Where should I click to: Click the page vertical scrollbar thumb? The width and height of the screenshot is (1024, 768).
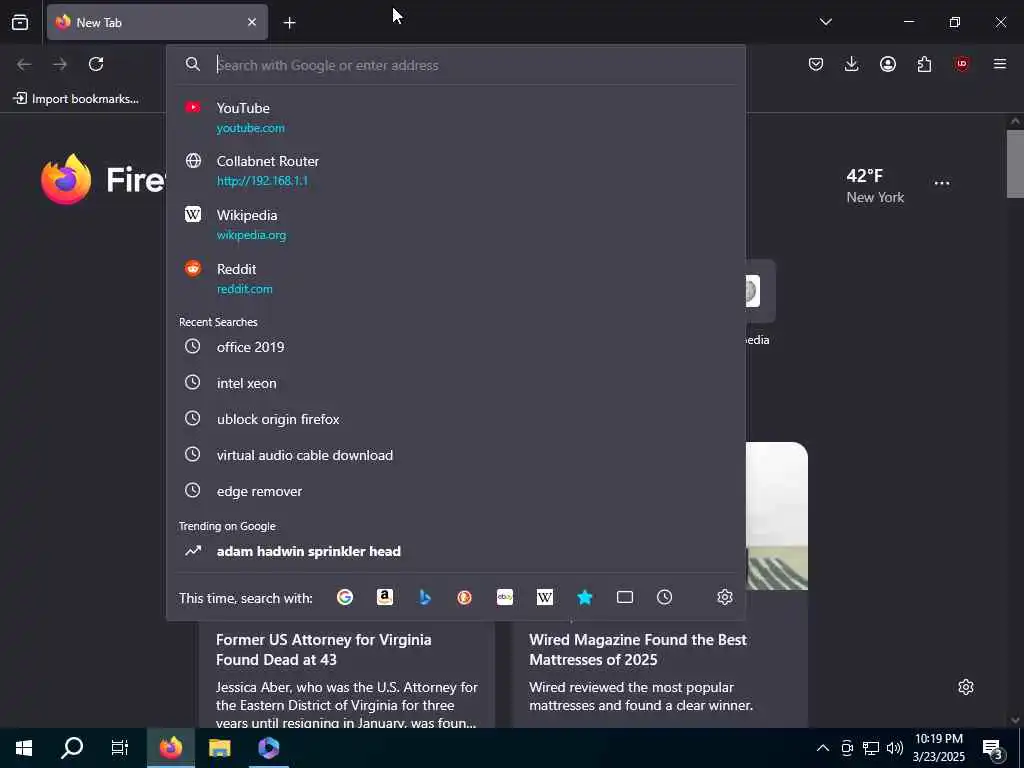pos(1015,163)
